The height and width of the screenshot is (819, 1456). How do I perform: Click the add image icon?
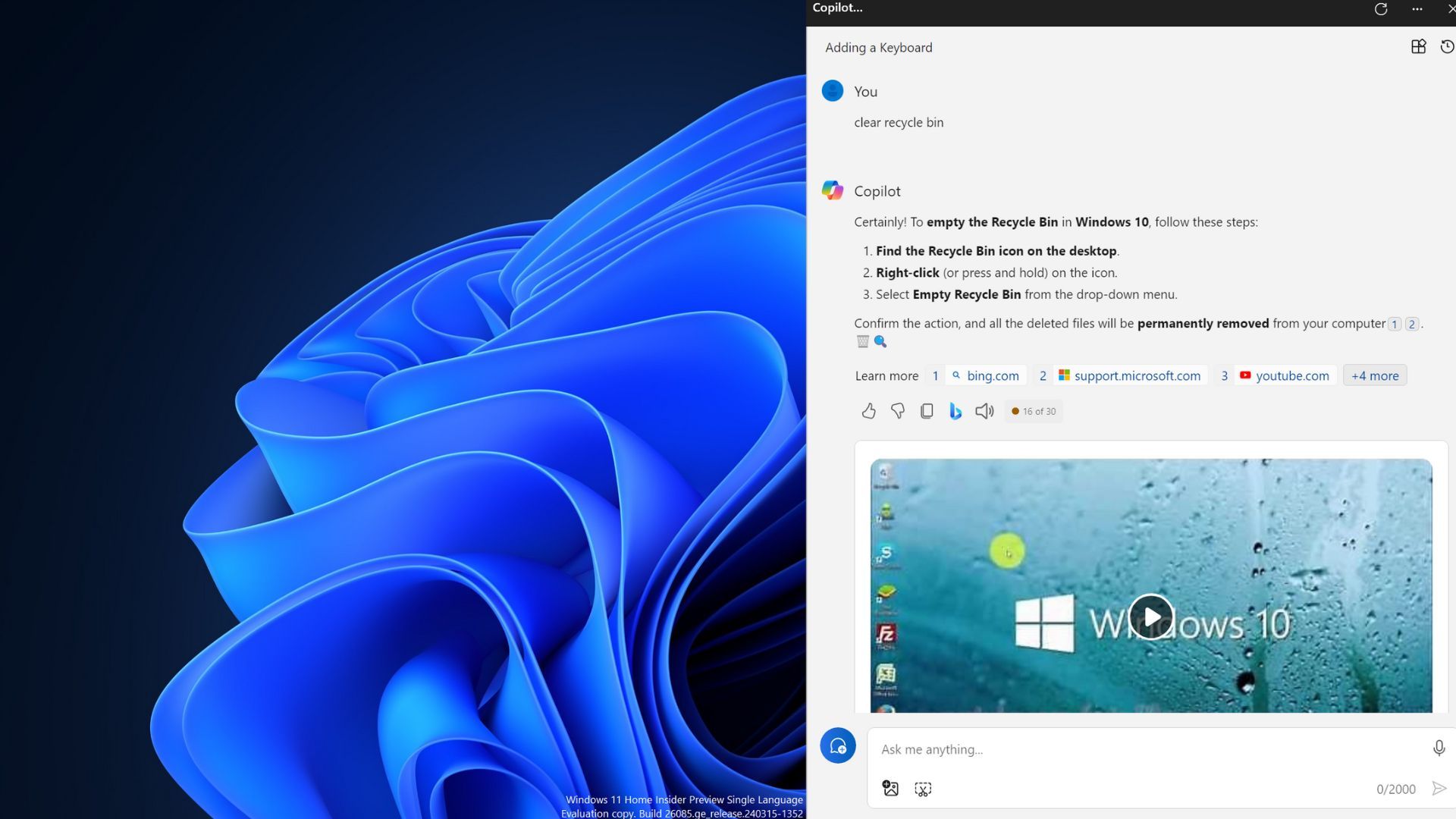pyautogui.click(x=890, y=789)
